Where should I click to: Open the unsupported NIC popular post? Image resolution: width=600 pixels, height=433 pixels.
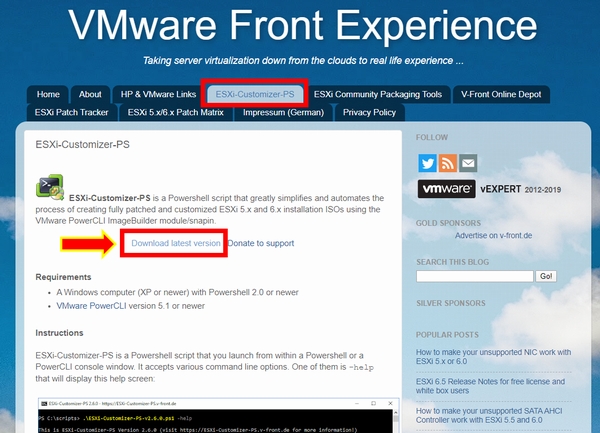493,356
